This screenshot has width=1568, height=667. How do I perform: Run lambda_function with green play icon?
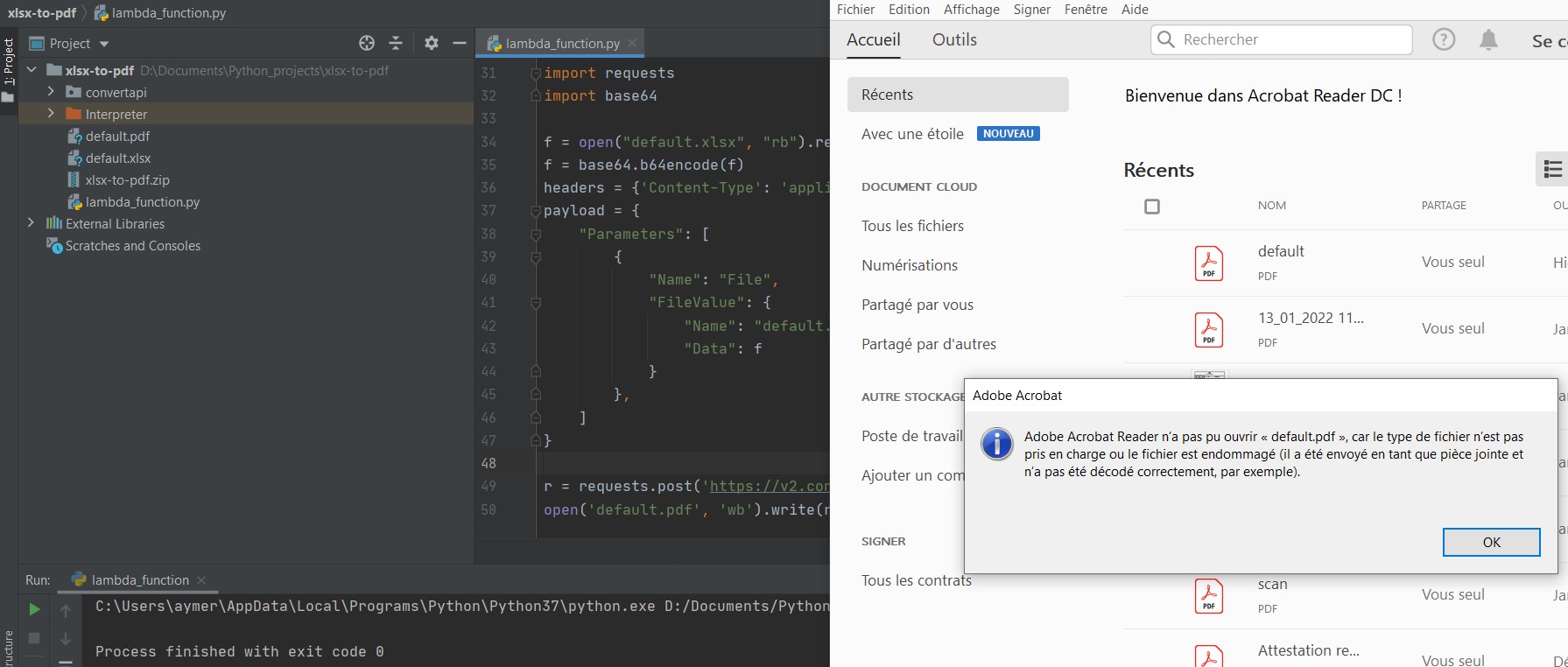point(34,609)
